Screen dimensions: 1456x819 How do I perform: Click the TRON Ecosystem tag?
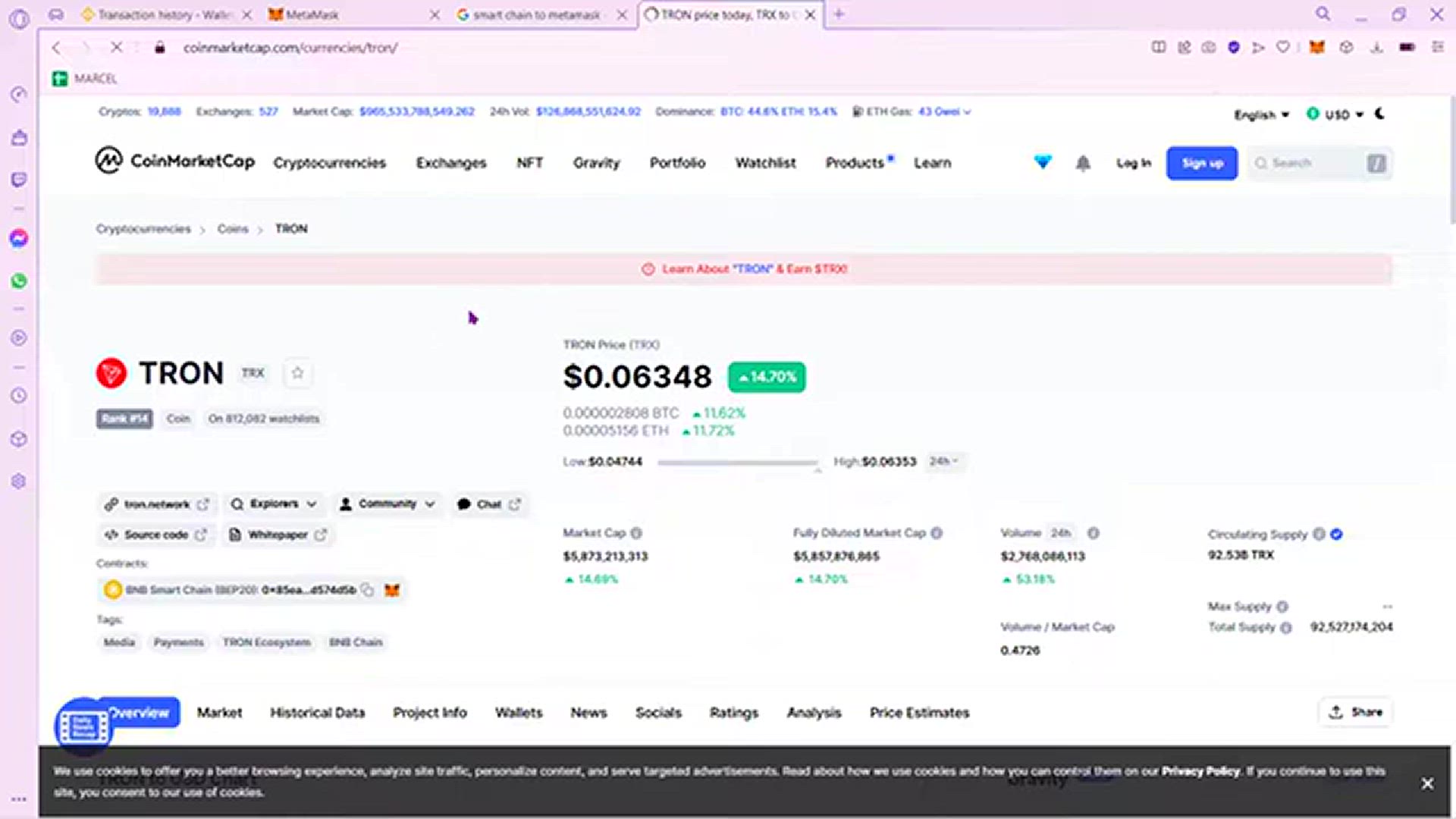(266, 642)
